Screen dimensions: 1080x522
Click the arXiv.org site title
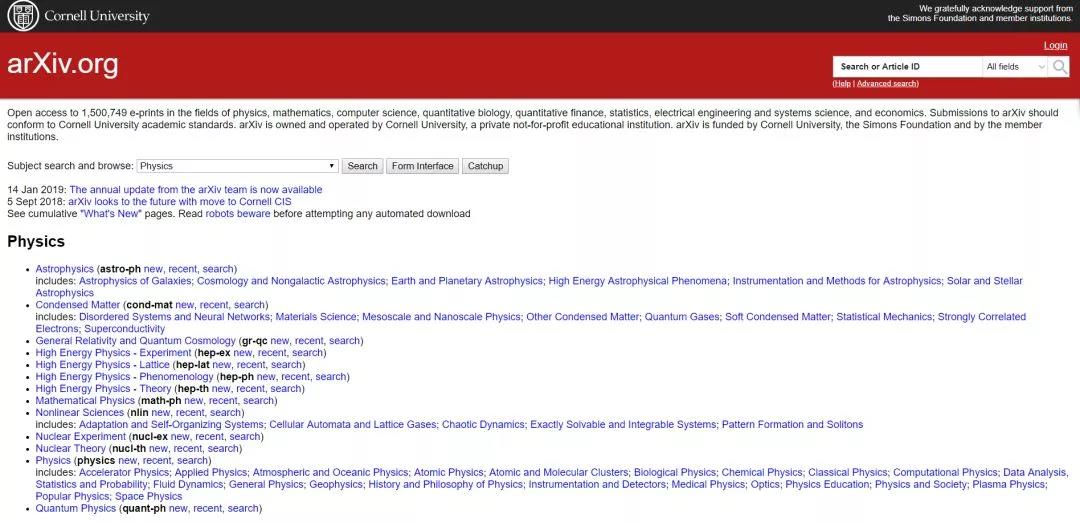point(62,65)
